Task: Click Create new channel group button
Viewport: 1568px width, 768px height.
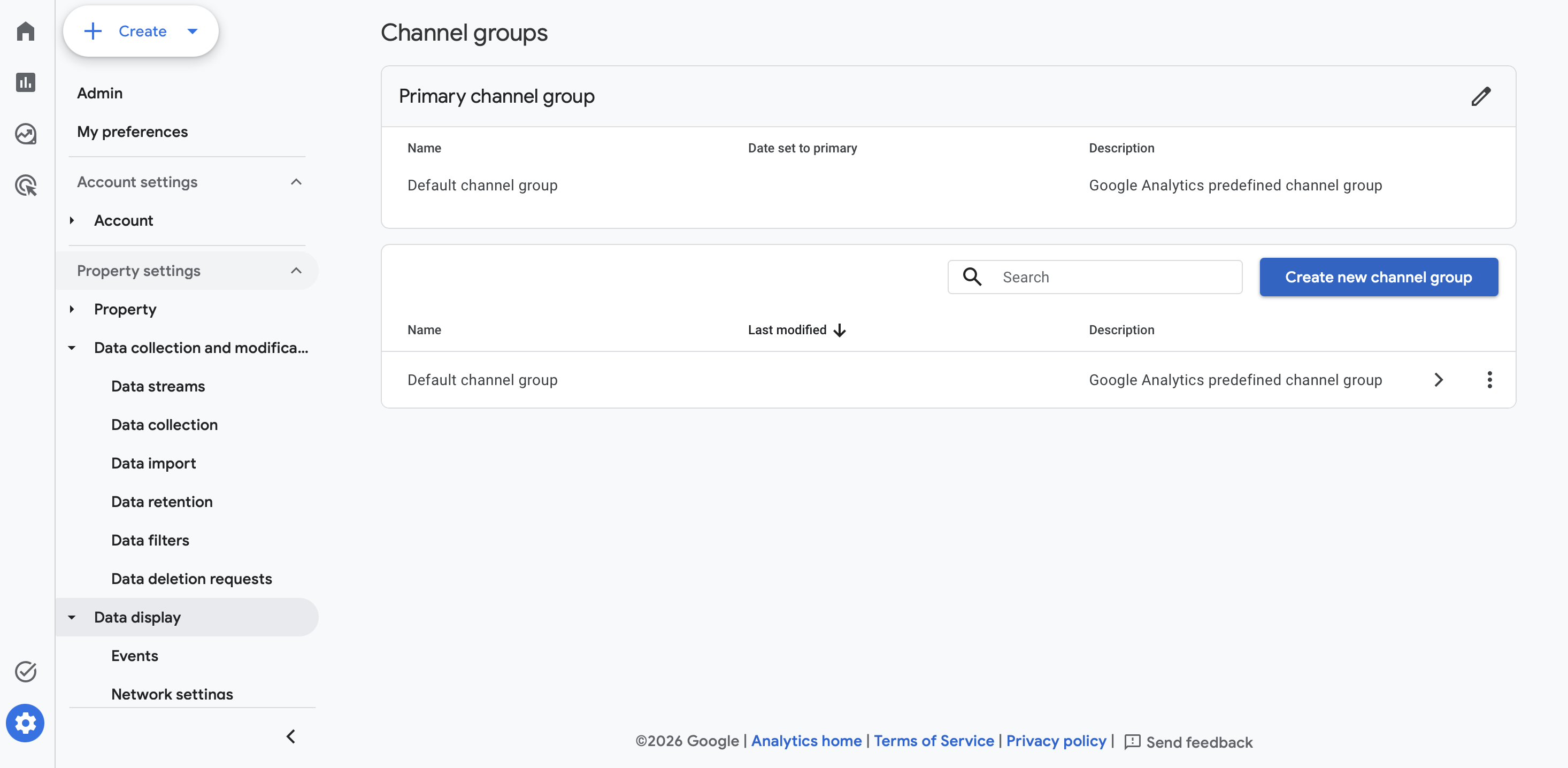Action: tap(1378, 277)
